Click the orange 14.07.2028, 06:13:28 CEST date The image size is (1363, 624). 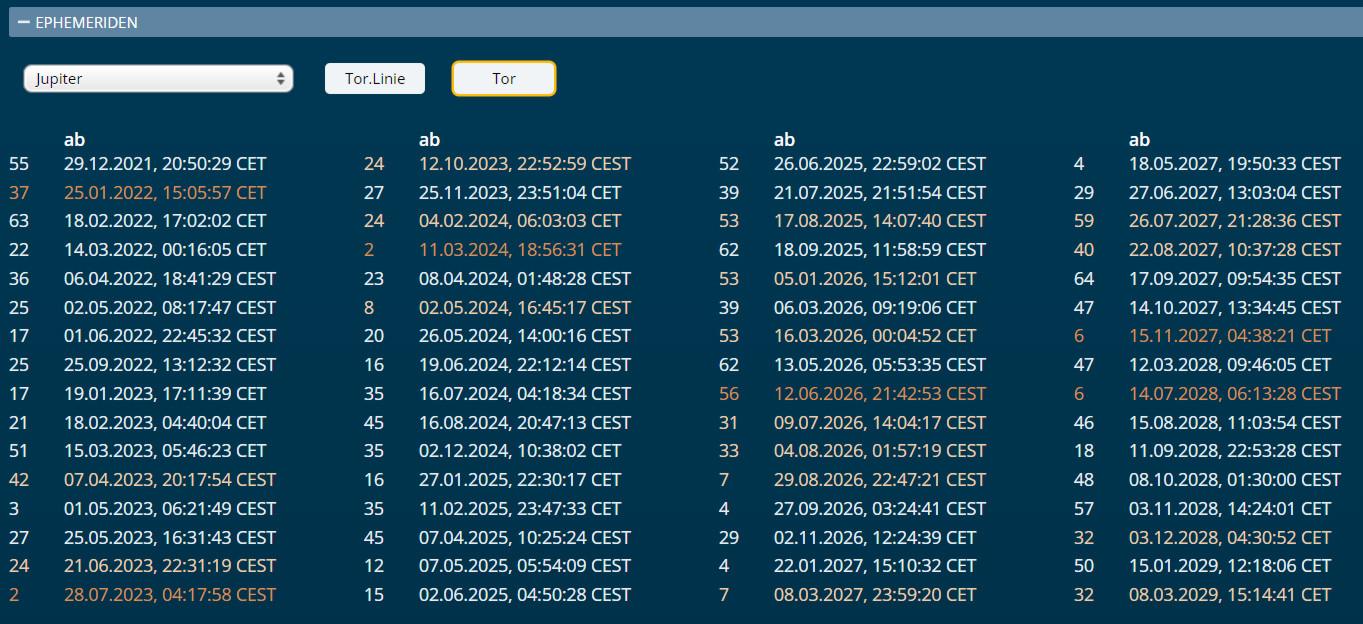click(x=1234, y=394)
